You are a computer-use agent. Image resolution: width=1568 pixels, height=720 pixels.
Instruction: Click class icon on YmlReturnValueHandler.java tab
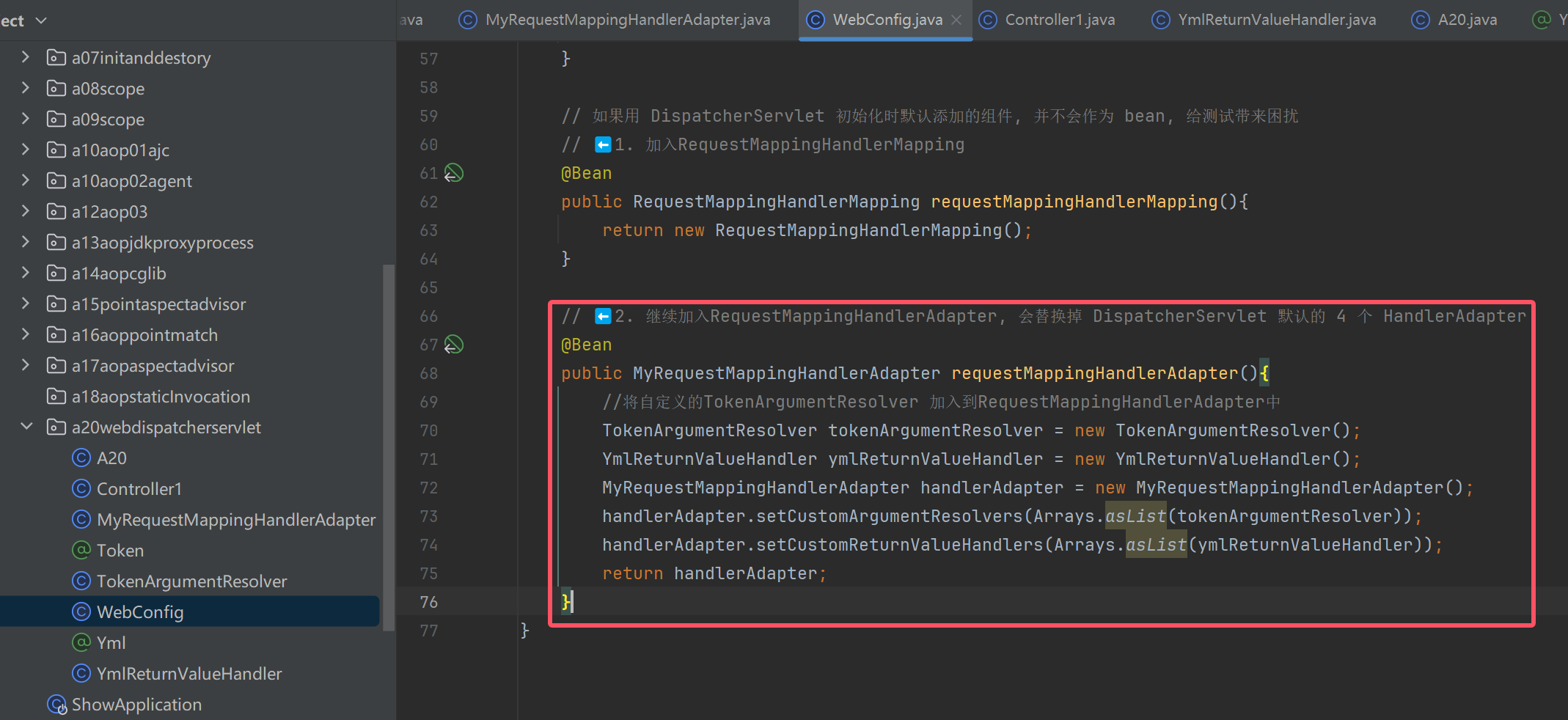click(1161, 20)
